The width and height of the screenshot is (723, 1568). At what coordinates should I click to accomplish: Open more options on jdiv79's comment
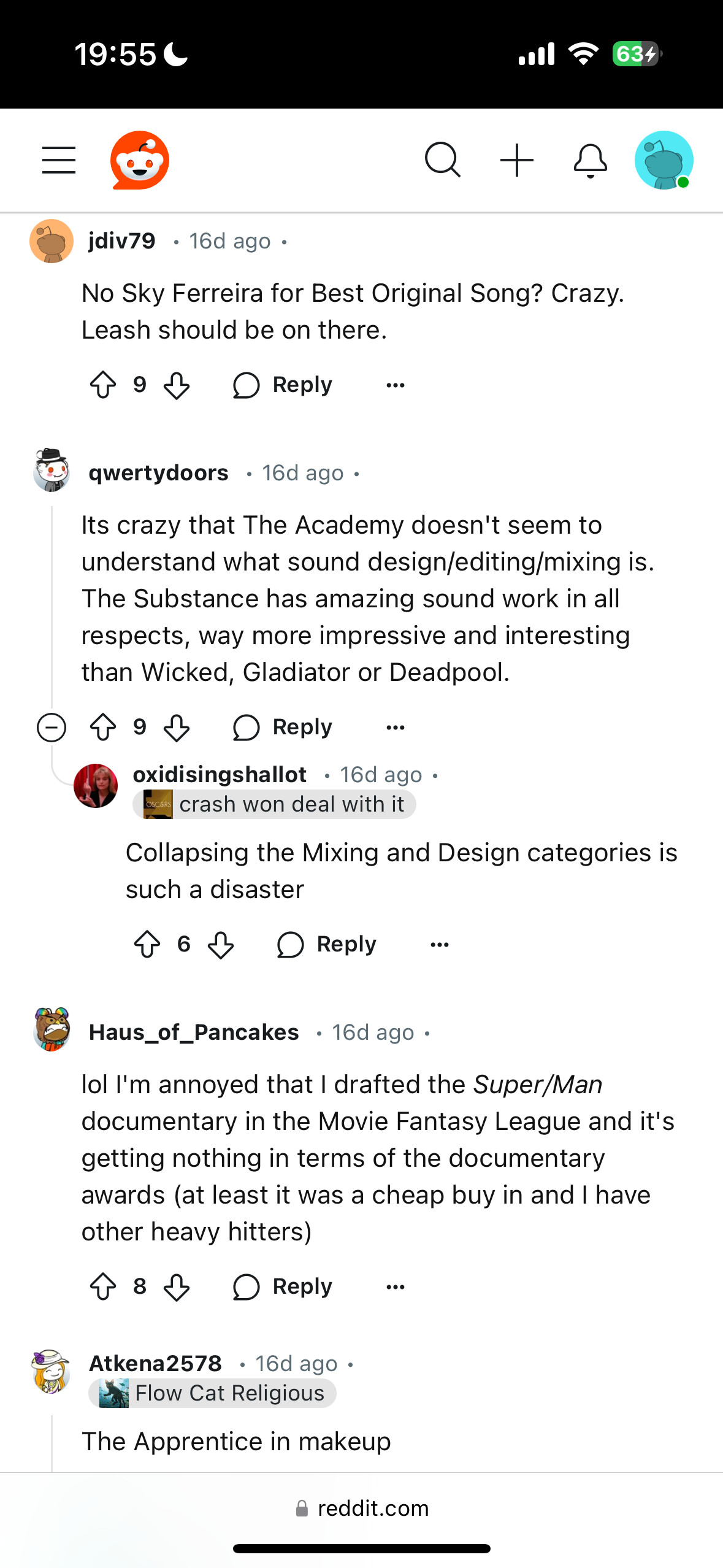(x=396, y=385)
